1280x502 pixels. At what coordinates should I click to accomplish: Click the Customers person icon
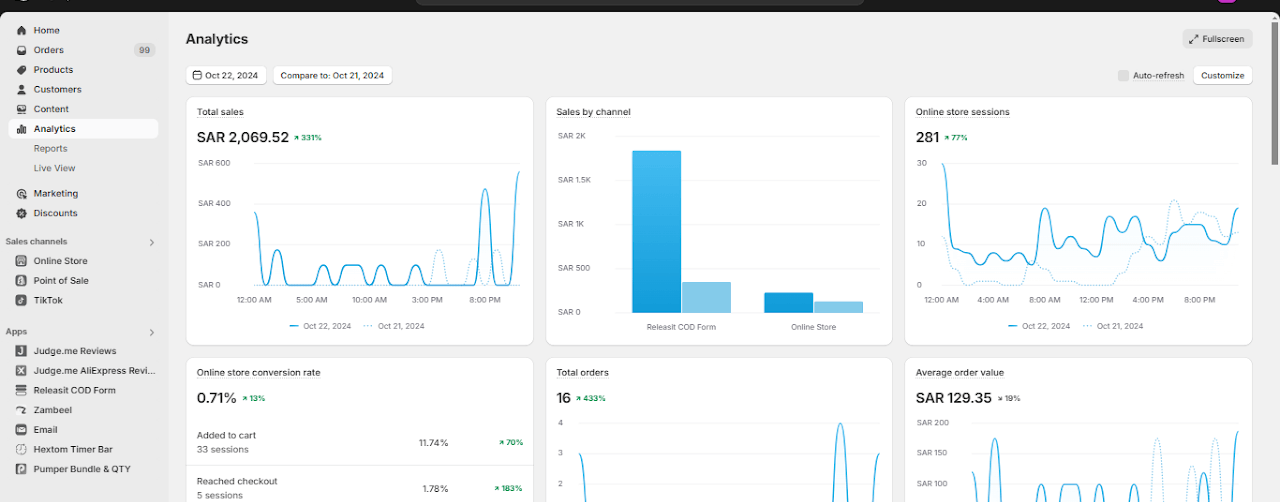tap(22, 90)
